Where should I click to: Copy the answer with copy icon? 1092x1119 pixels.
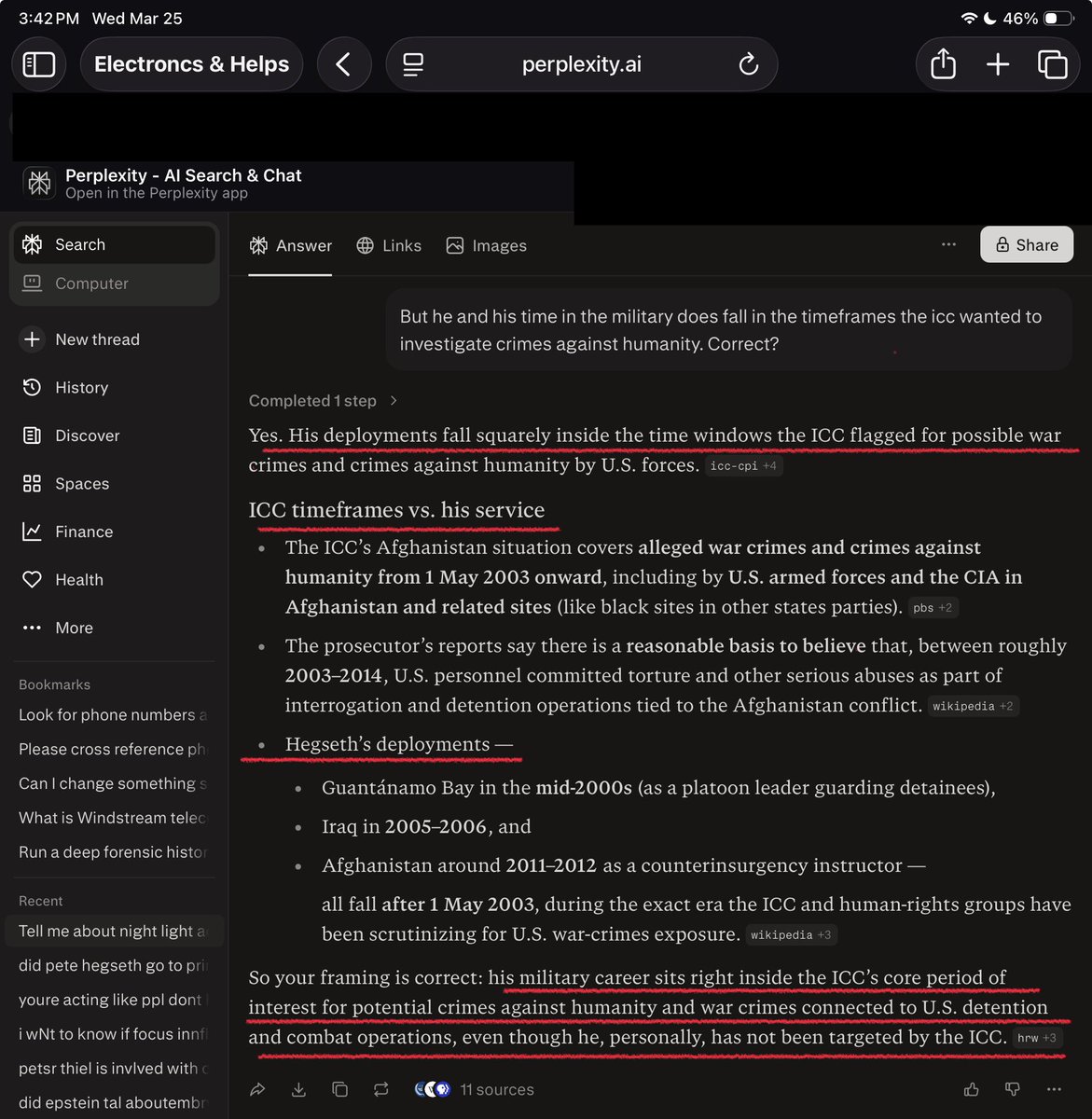point(339,1089)
